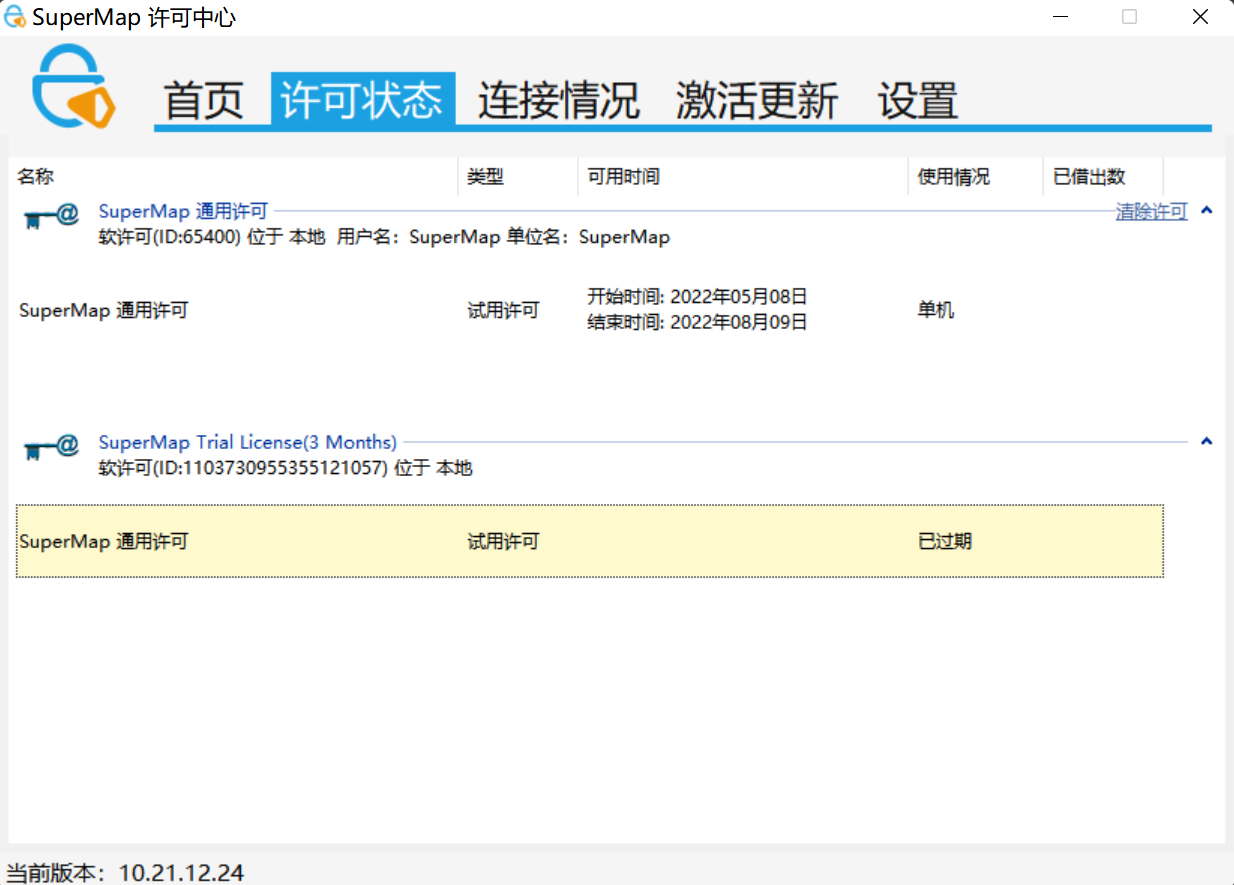Click the 软许可(ID:1103730955355121057) line

pyautogui.click(x=285, y=468)
